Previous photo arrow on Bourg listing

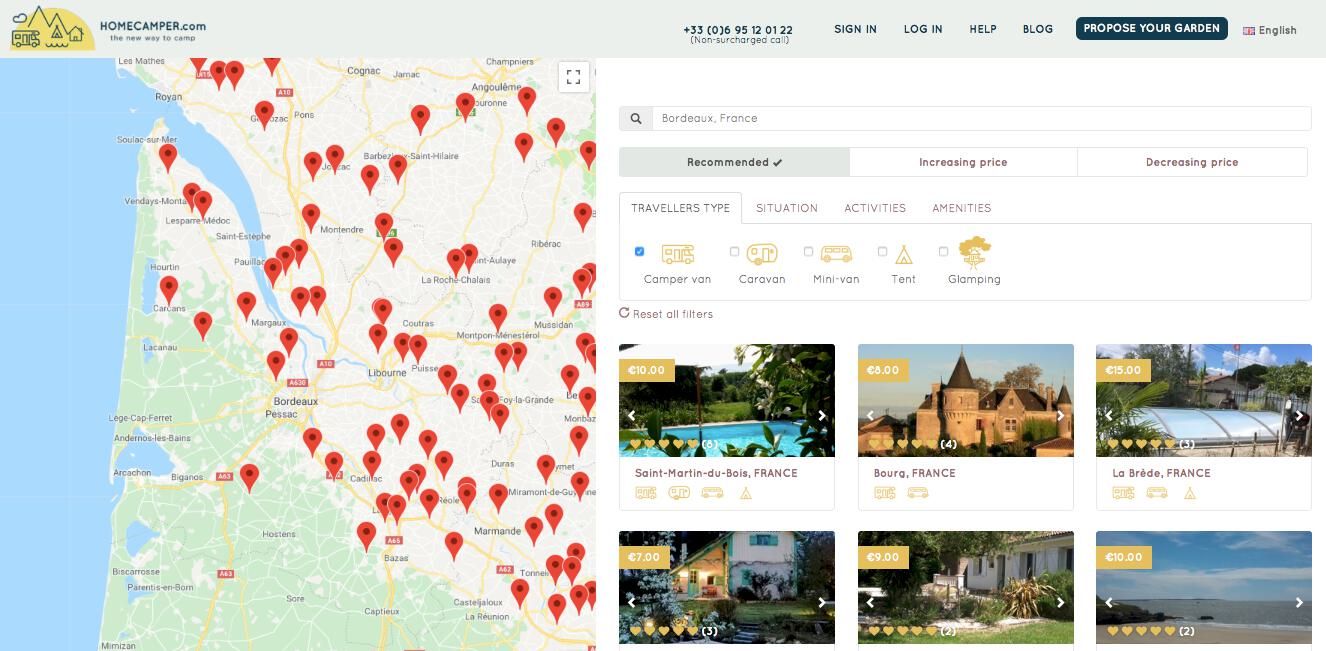click(870, 416)
